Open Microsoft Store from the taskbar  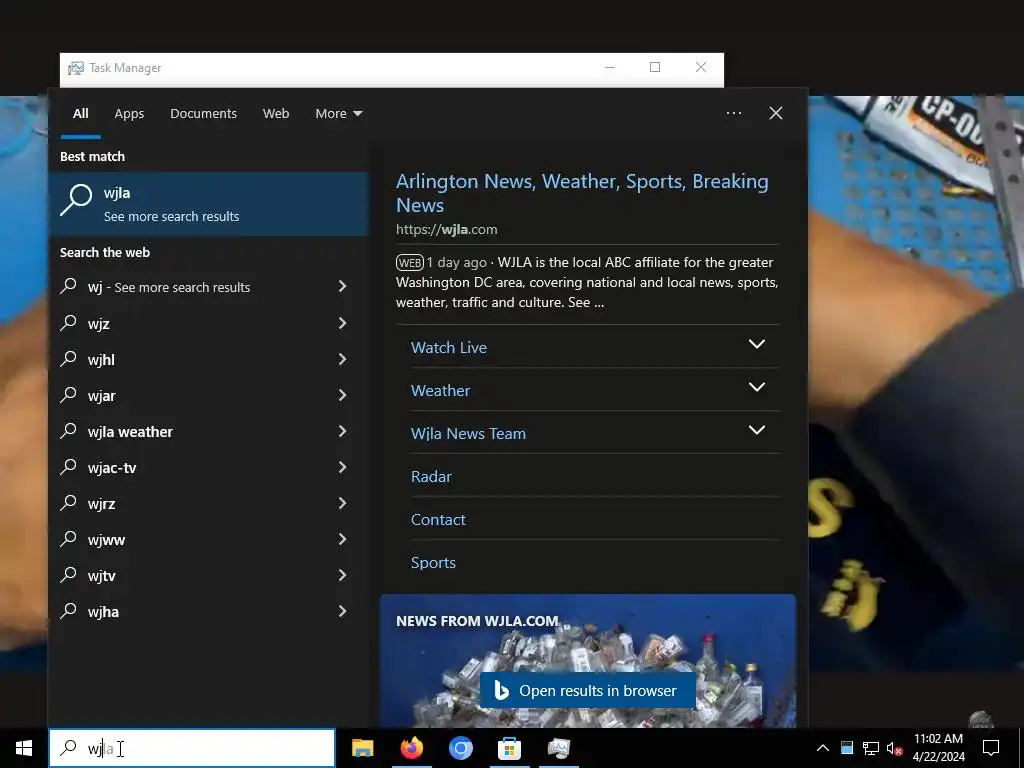pyautogui.click(x=509, y=748)
